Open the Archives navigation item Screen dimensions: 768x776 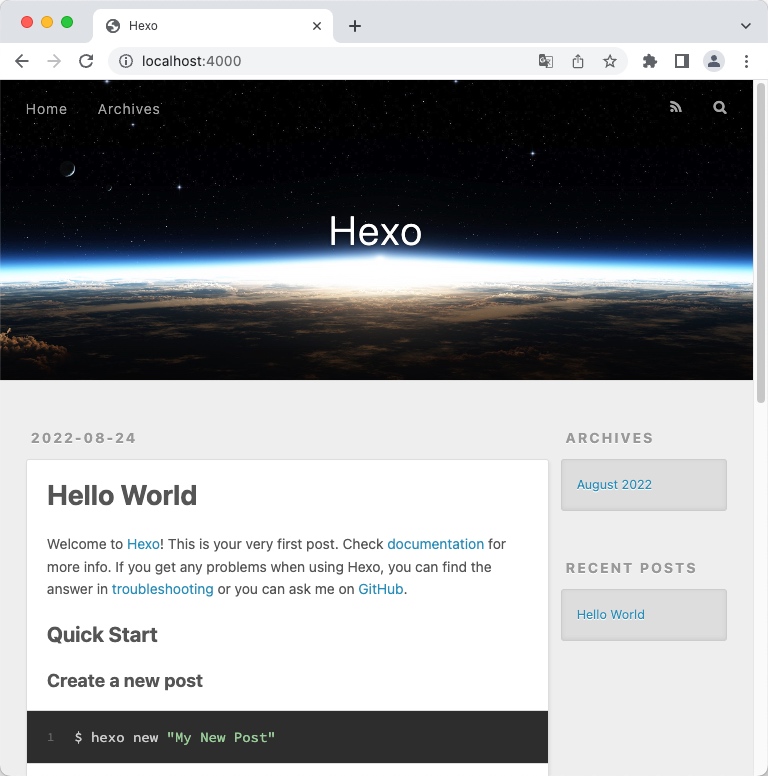(x=129, y=109)
